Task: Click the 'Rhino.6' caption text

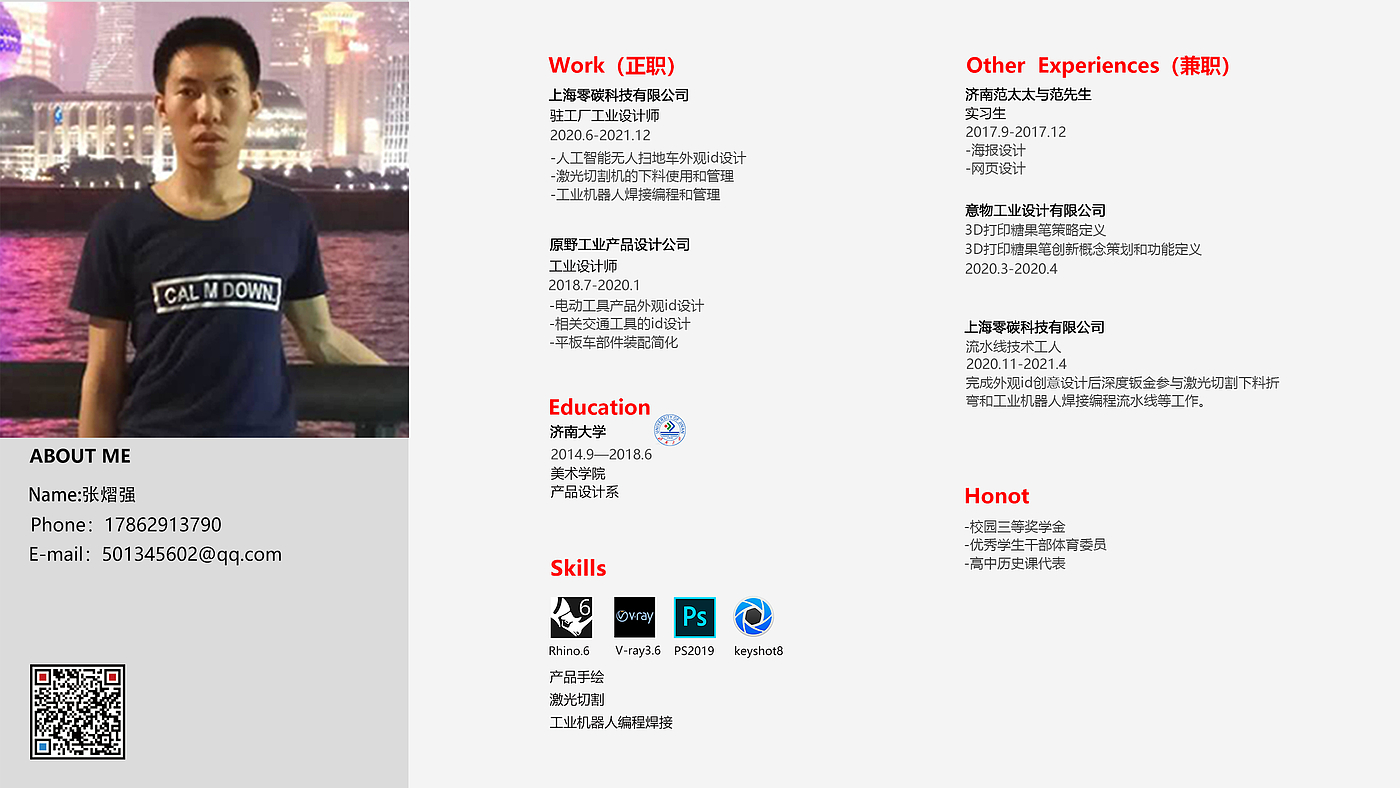Action: [569, 651]
